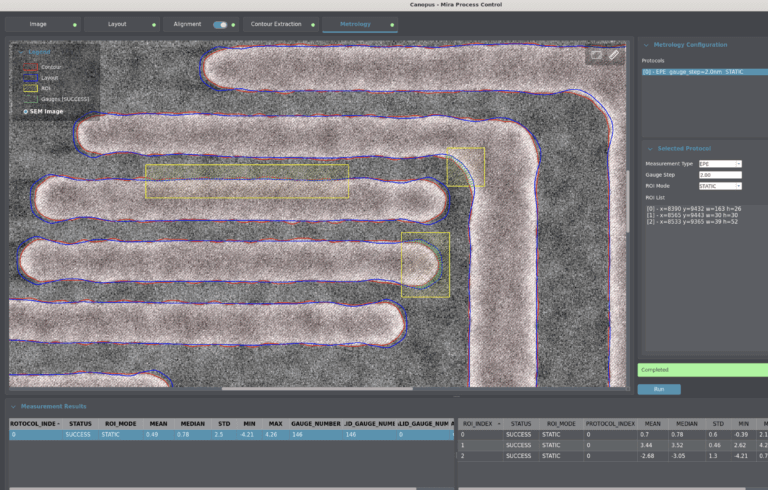Click the large horizontal yellow ROI box in image
Viewport: 768px width, 490px height.
[x=247, y=181]
